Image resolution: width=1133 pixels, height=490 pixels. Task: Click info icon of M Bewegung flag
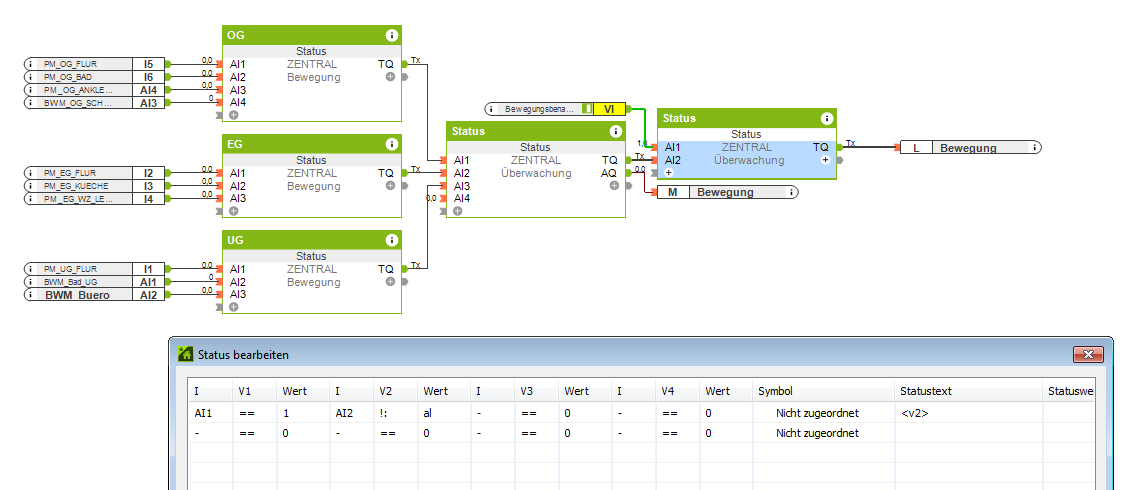point(792,192)
